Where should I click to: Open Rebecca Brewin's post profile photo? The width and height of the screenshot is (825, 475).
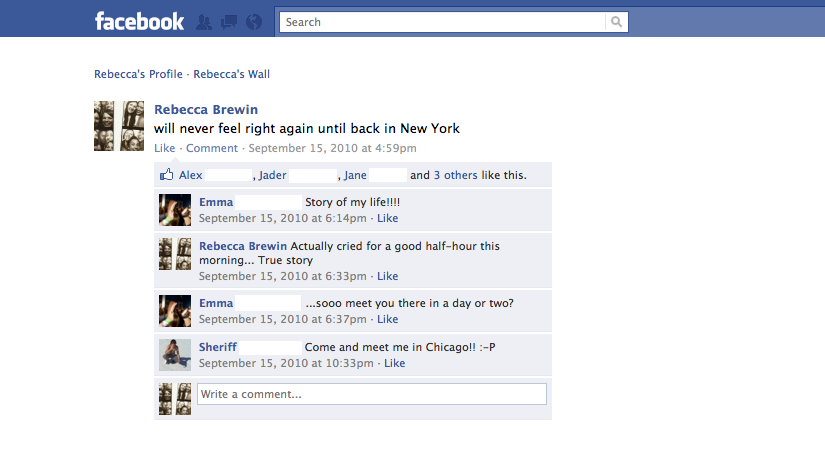[119, 126]
